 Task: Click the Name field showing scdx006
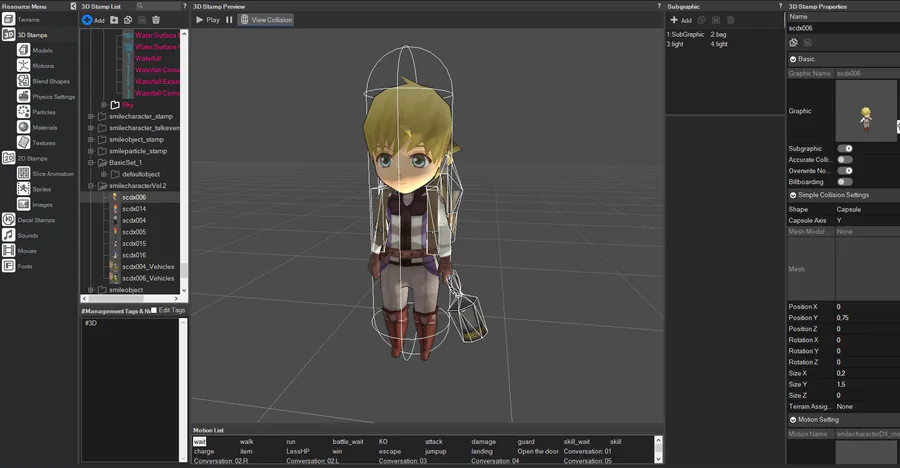(x=843, y=28)
